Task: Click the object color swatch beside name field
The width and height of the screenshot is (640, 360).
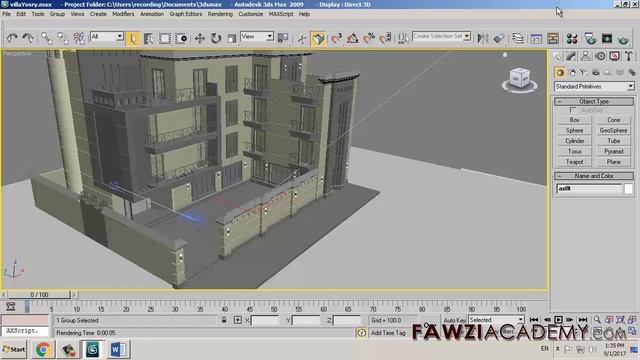Action: point(629,189)
